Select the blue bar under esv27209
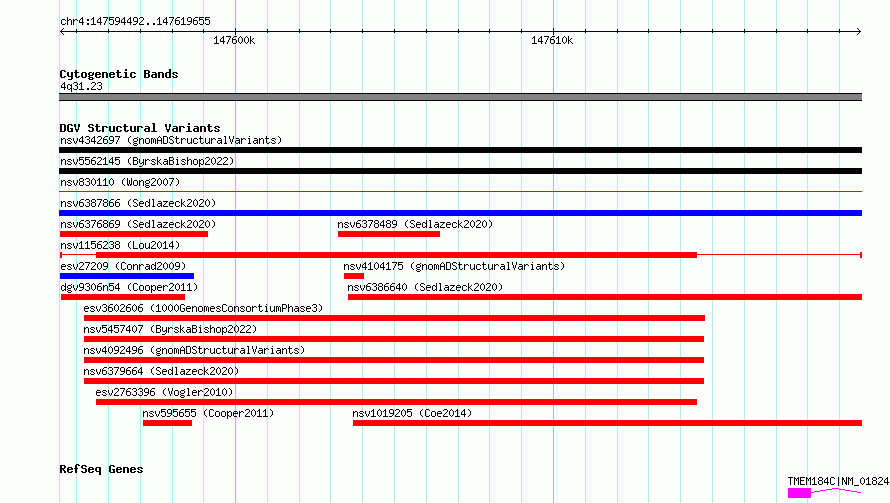 point(127,276)
